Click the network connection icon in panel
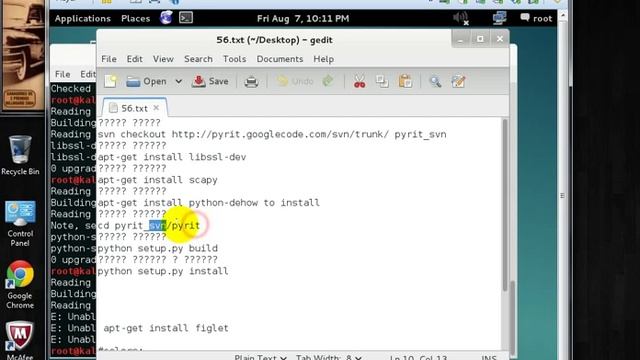The width and height of the screenshot is (640, 360). click(499, 18)
